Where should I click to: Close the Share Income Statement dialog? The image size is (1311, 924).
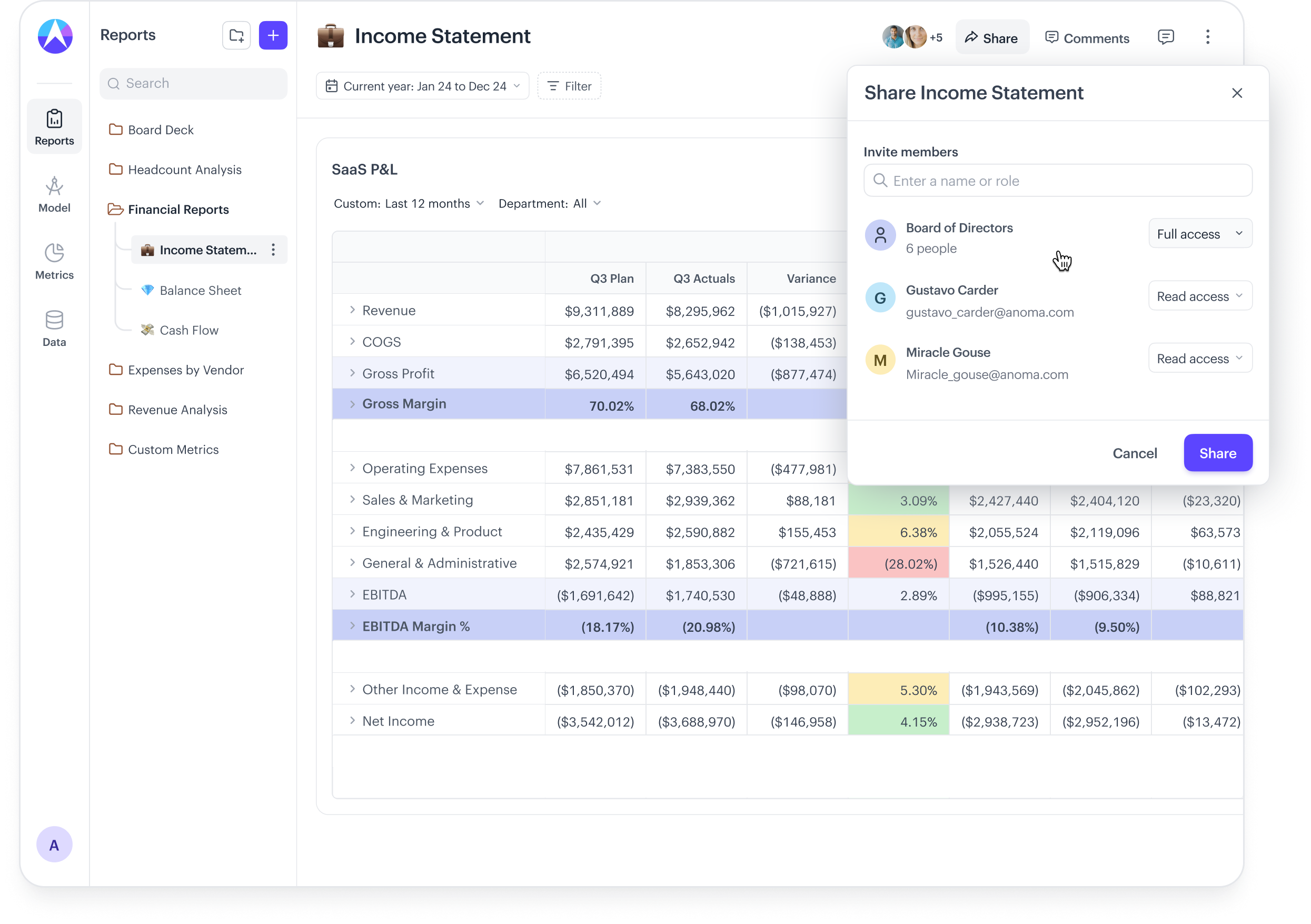1237,93
